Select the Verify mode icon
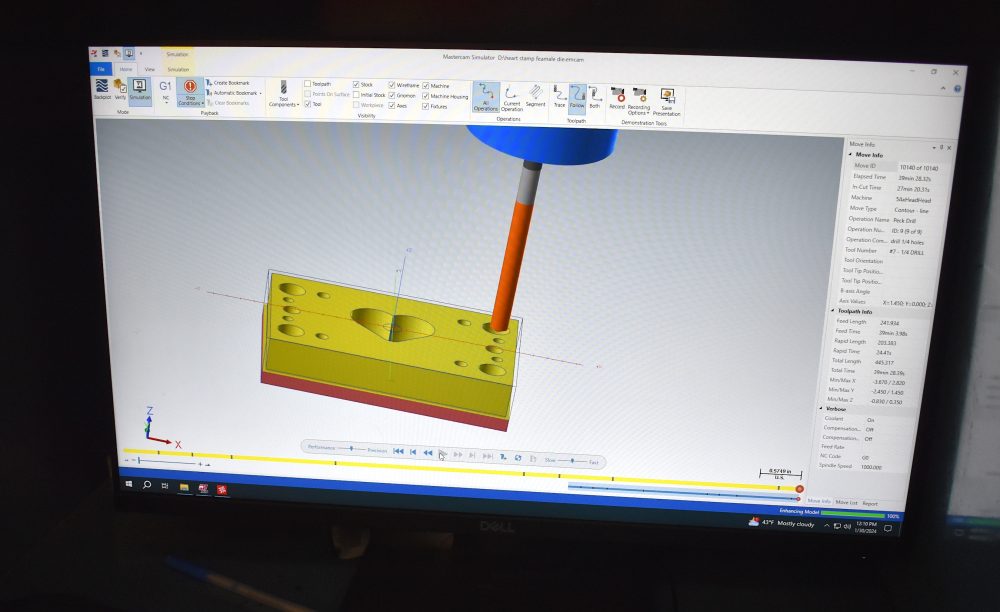Viewport: 1000px width, 612px height. [119, 90]
